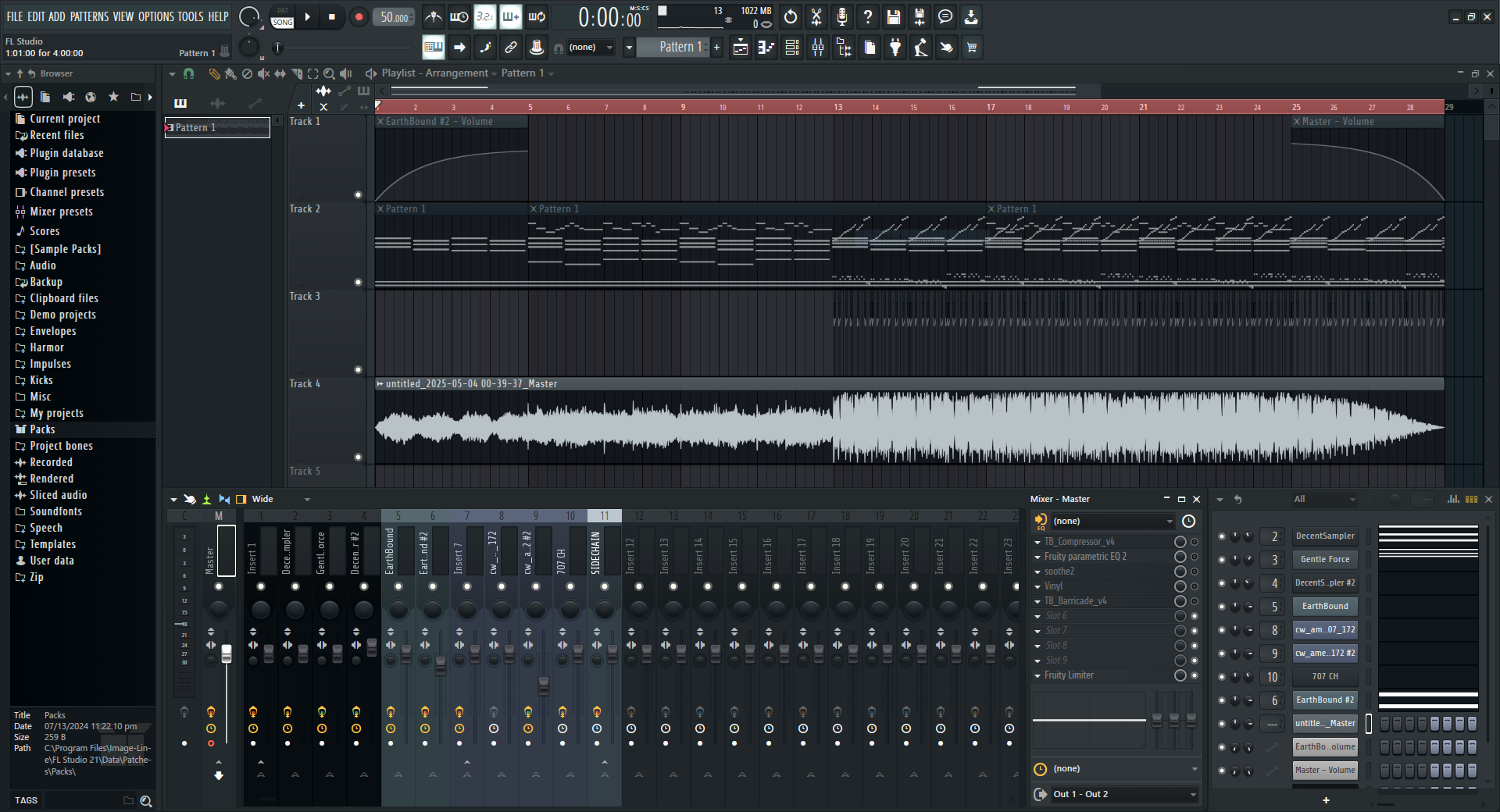Open the Mixer layout Wide dropdown

pos(281,499)
